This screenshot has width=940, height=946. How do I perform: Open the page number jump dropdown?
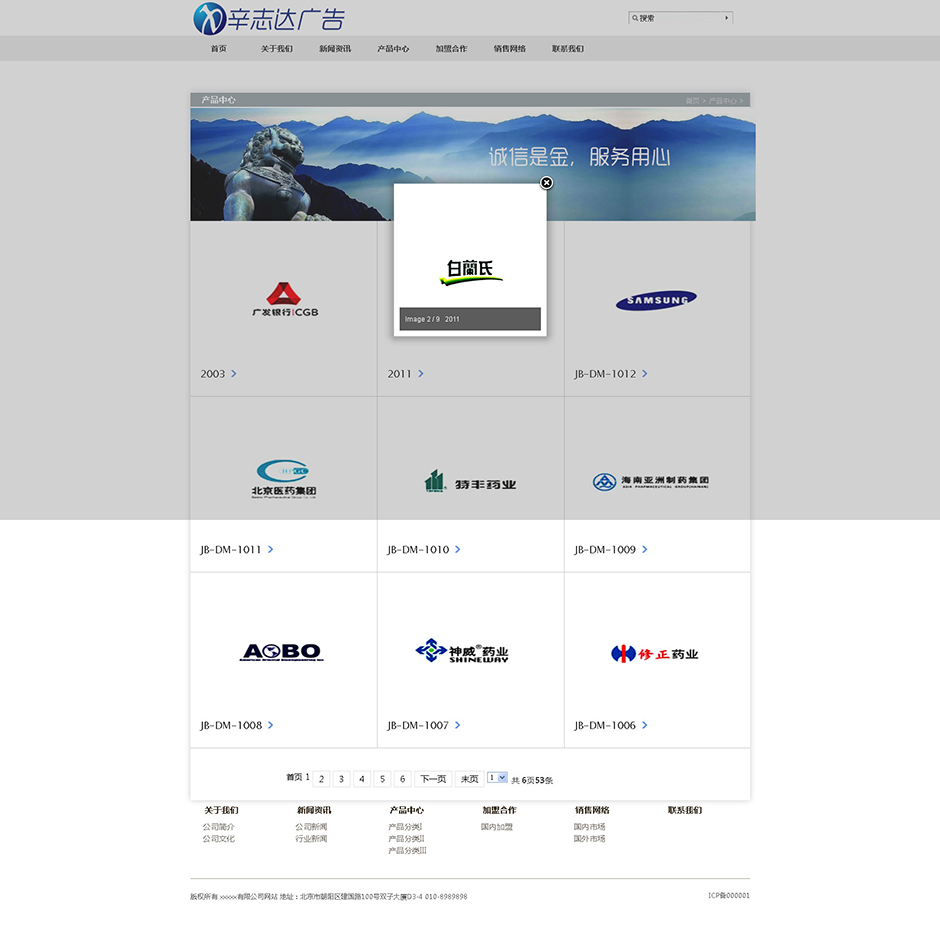click(497, 778)
